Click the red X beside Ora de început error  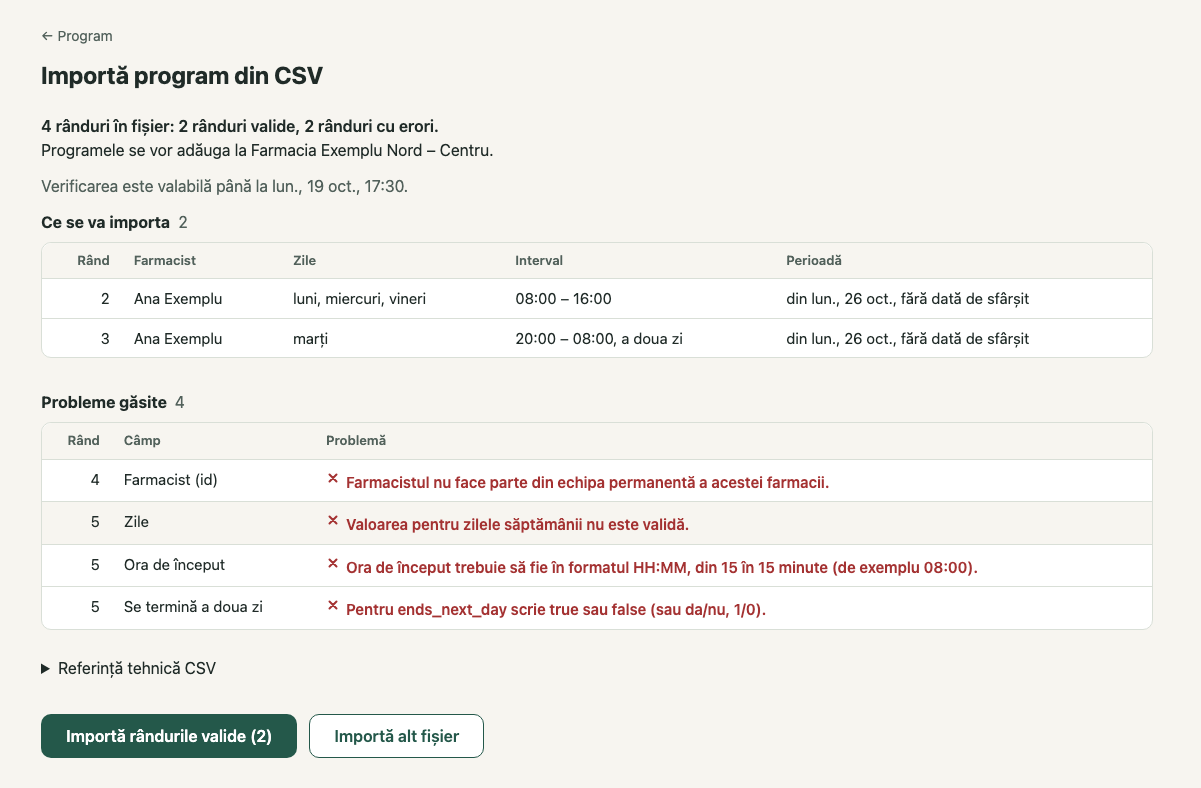333,564
